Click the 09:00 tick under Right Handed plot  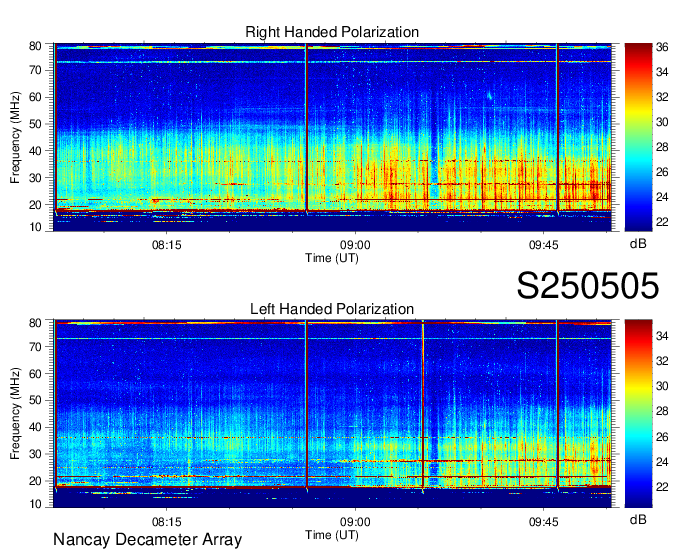tap(355, 245)
